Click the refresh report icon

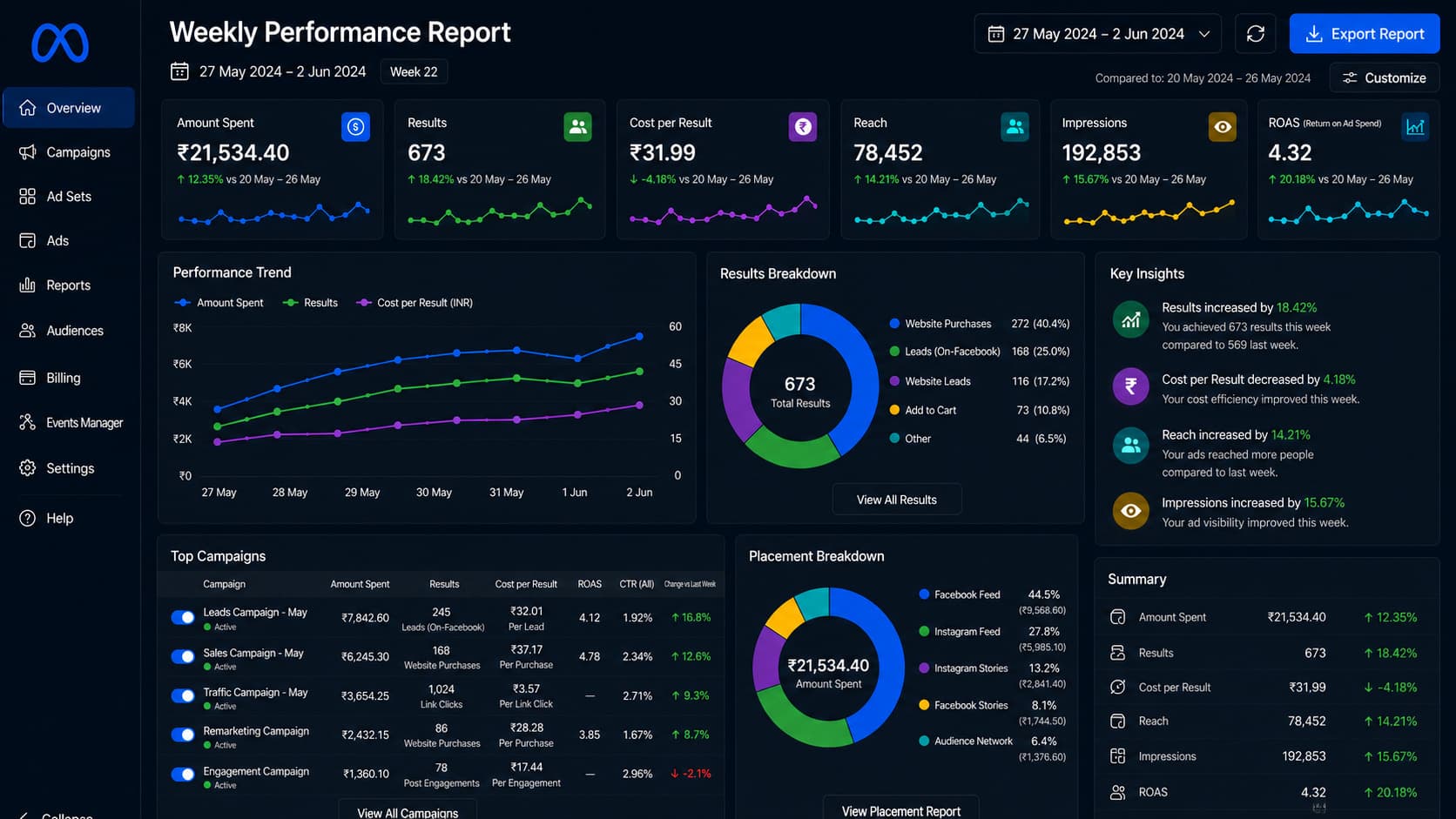point(1255,34)
